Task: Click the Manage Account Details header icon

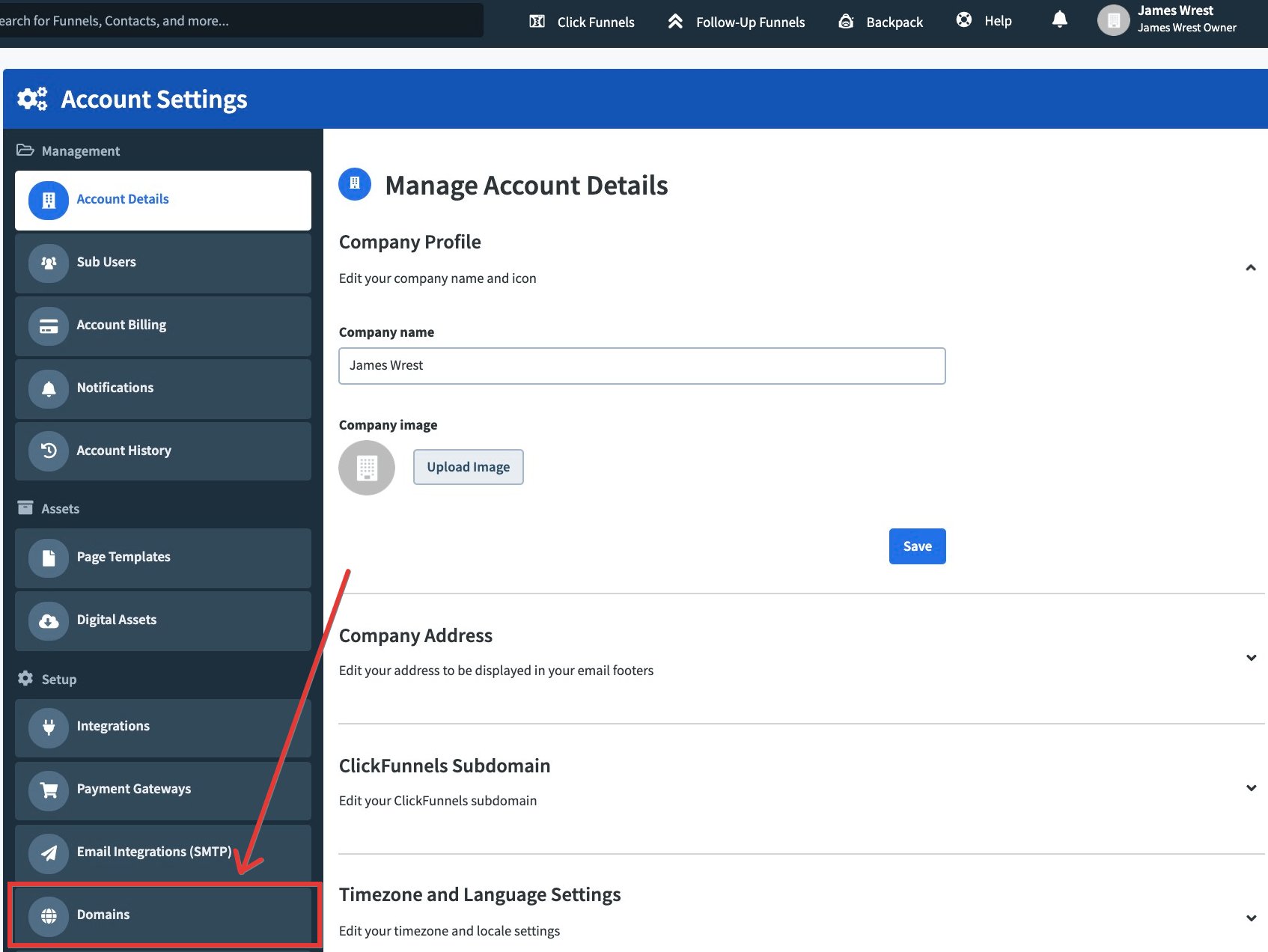Action: tap(355, 184)
